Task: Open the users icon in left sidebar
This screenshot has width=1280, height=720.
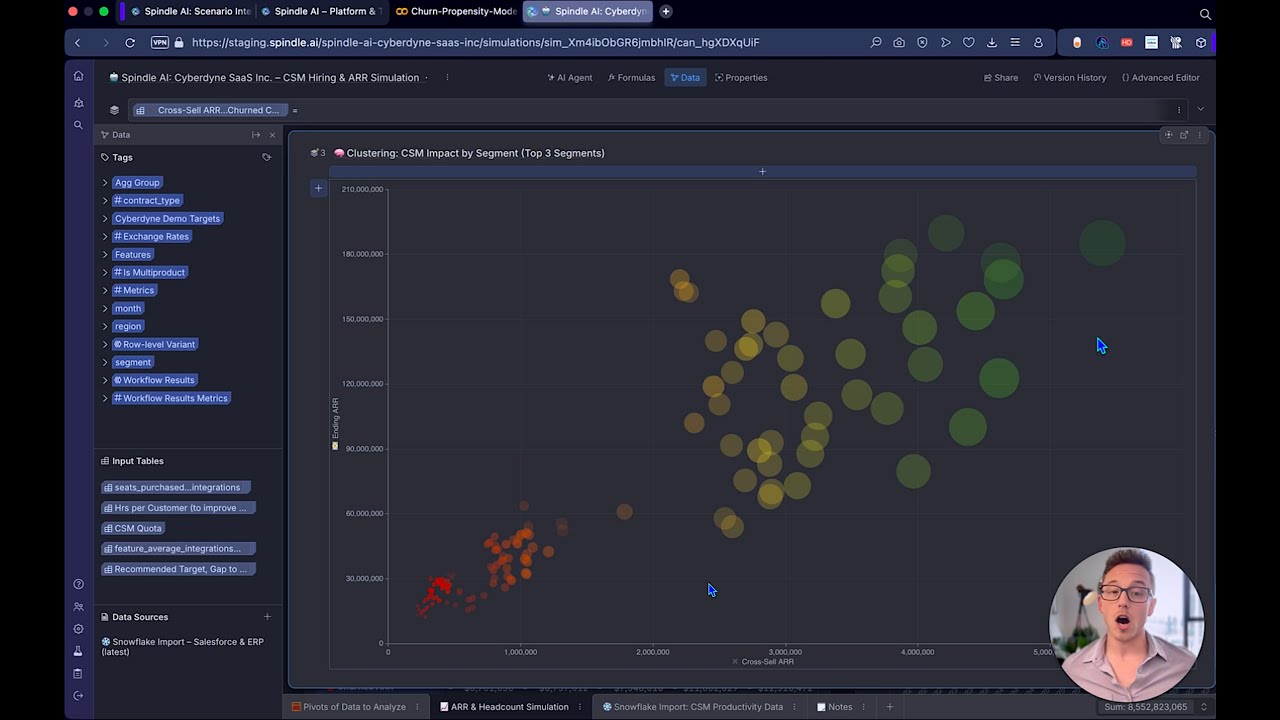Action: (78, 607)
